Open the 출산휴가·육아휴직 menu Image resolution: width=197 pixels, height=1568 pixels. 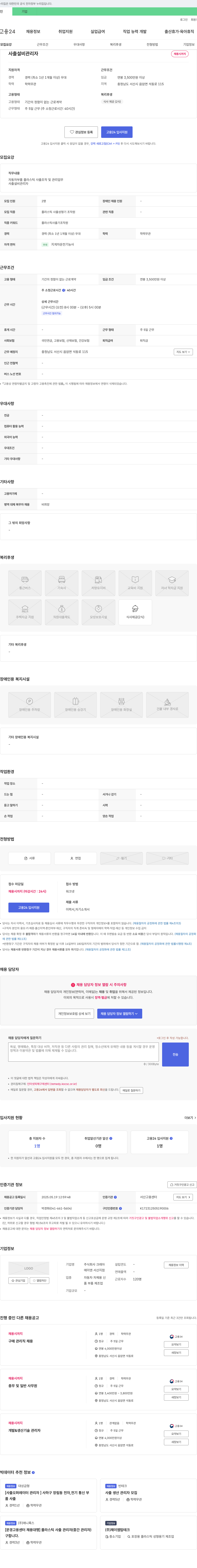coord(179,32)
